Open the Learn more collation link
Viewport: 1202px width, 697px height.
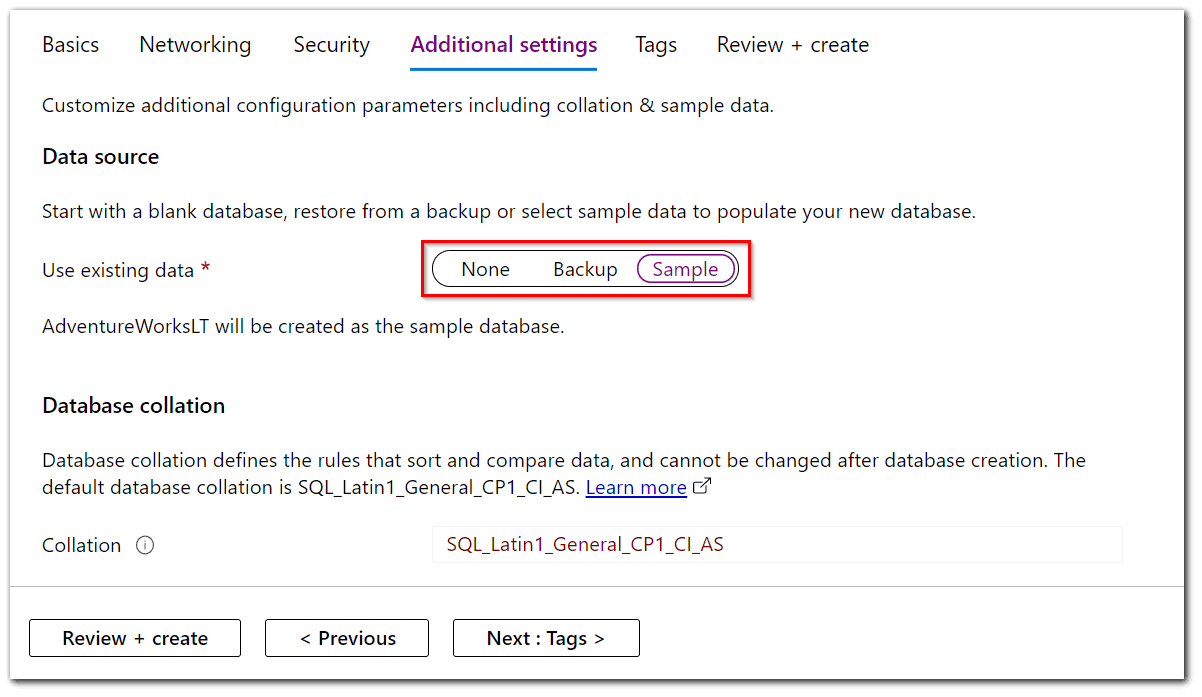point(636,487)
